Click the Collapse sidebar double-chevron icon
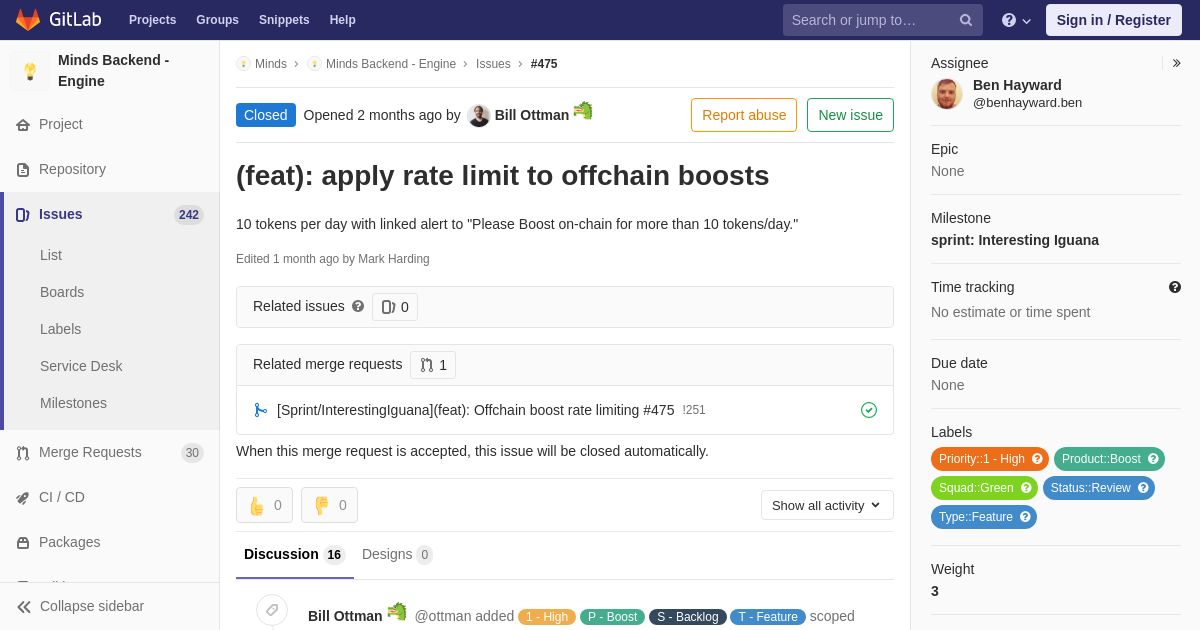The image size is (1200, 630). [24, 607]
